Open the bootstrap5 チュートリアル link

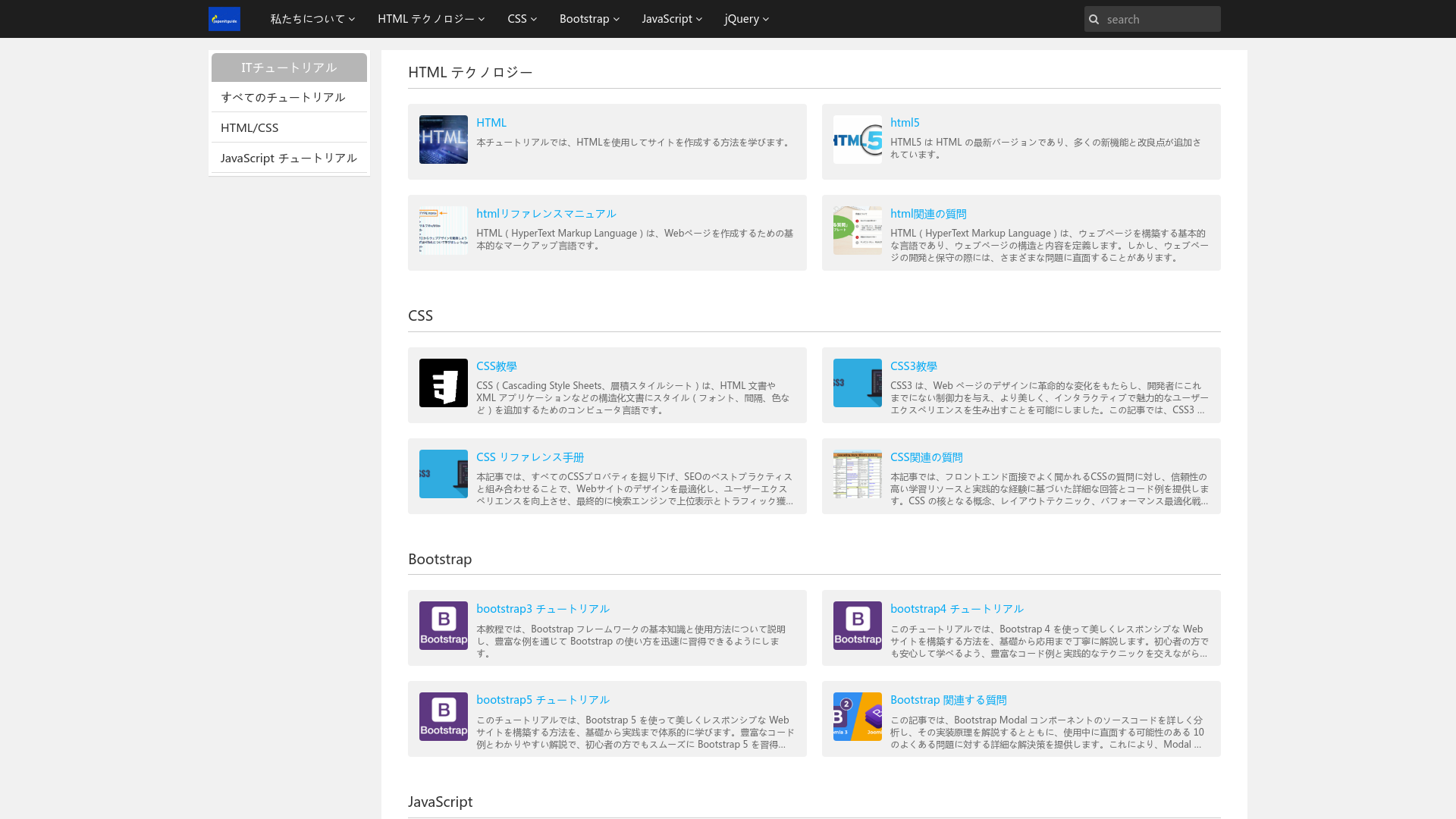point(543,700)
